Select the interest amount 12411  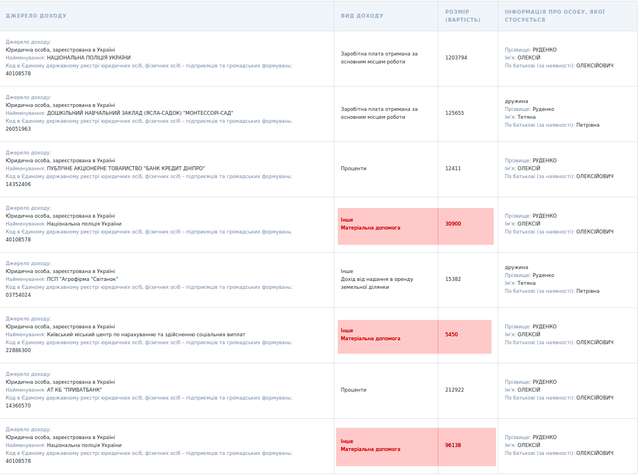(454, 168)
